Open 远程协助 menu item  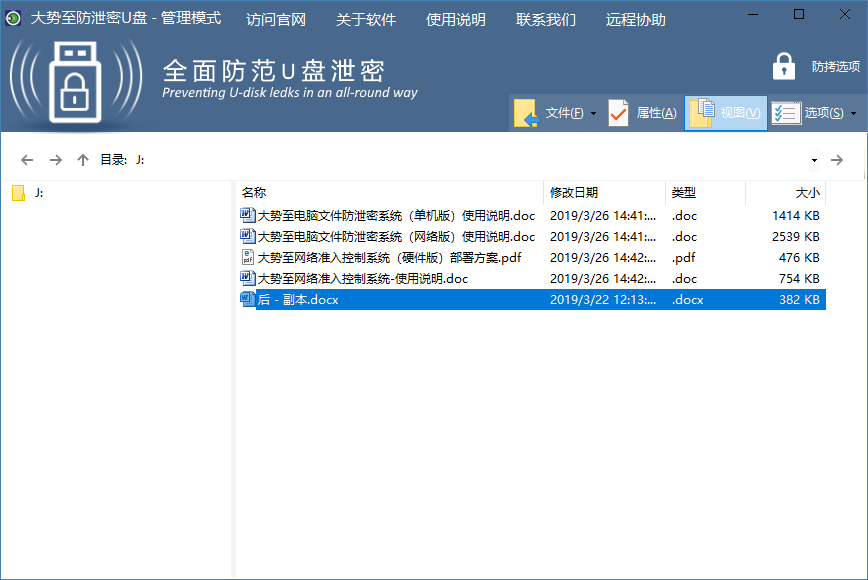point(636,20)
